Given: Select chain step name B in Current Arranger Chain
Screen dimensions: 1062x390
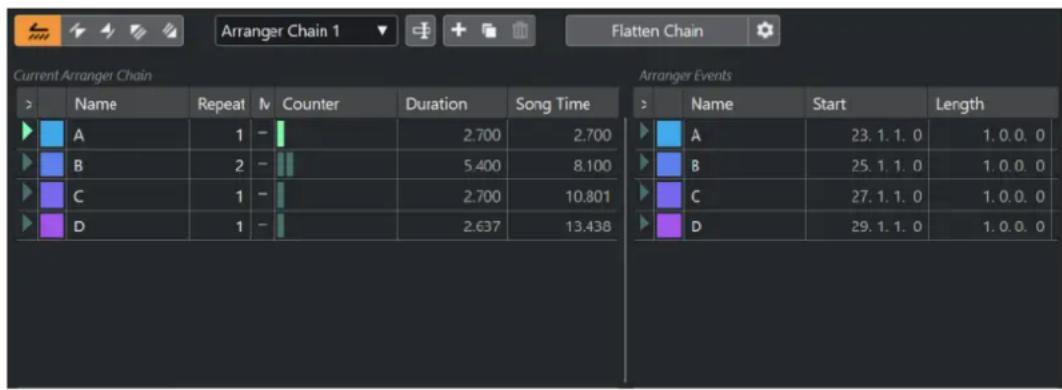Looking at the screenshot, I should tap(79, 166).
